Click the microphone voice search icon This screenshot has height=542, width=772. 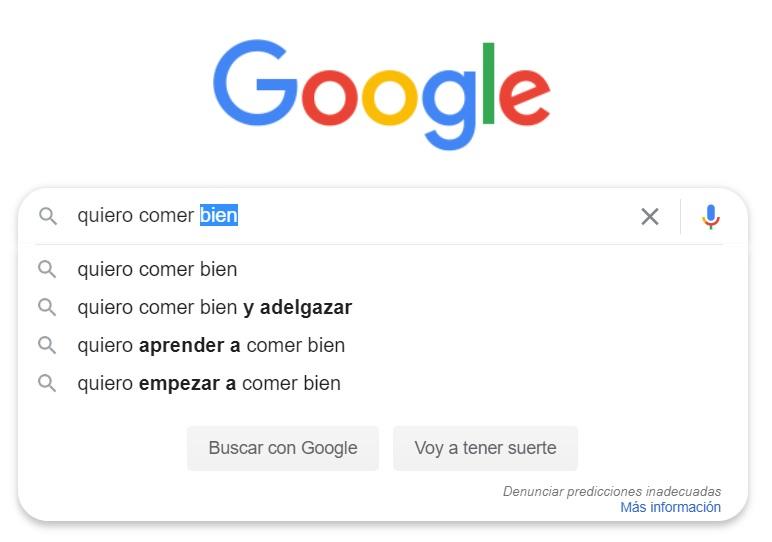coord(711,216)
